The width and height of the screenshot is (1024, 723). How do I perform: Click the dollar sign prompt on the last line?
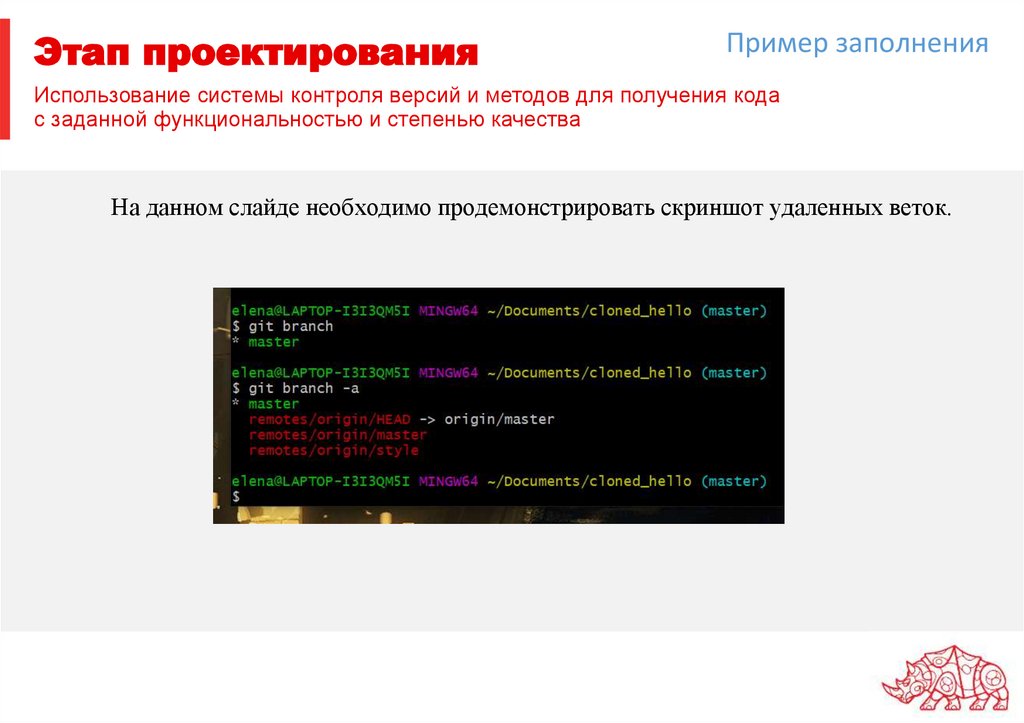(235, 496)
